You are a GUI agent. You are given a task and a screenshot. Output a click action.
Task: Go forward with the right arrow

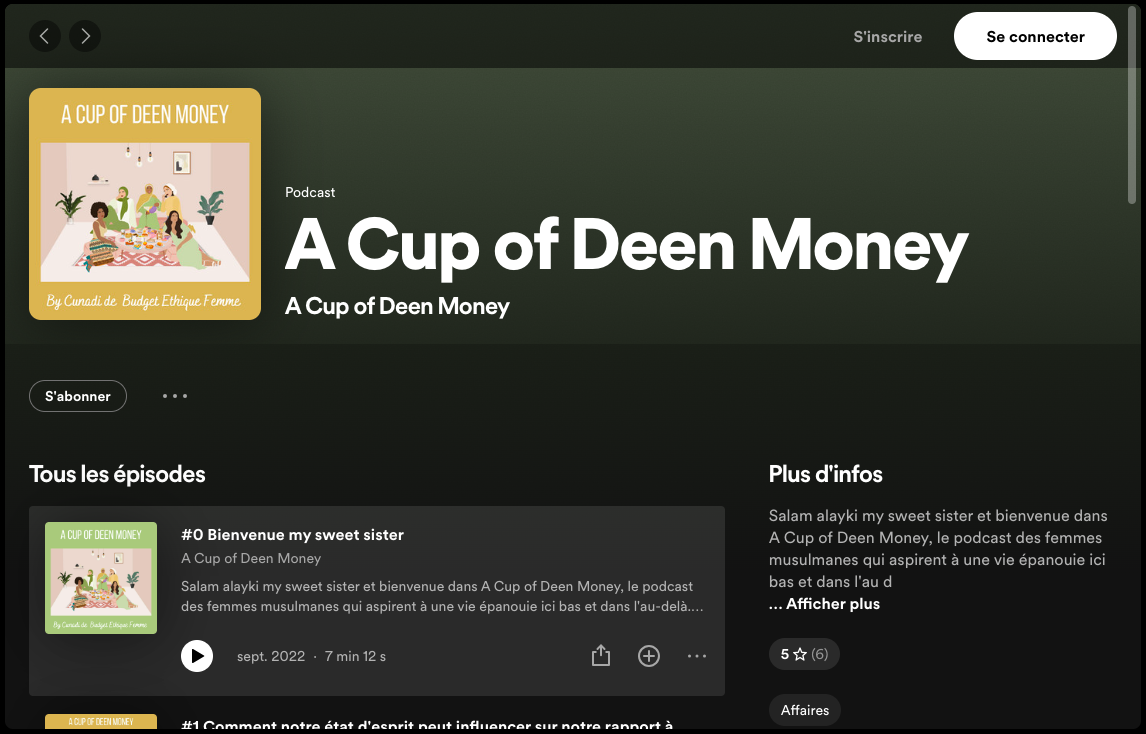[85, 36]
